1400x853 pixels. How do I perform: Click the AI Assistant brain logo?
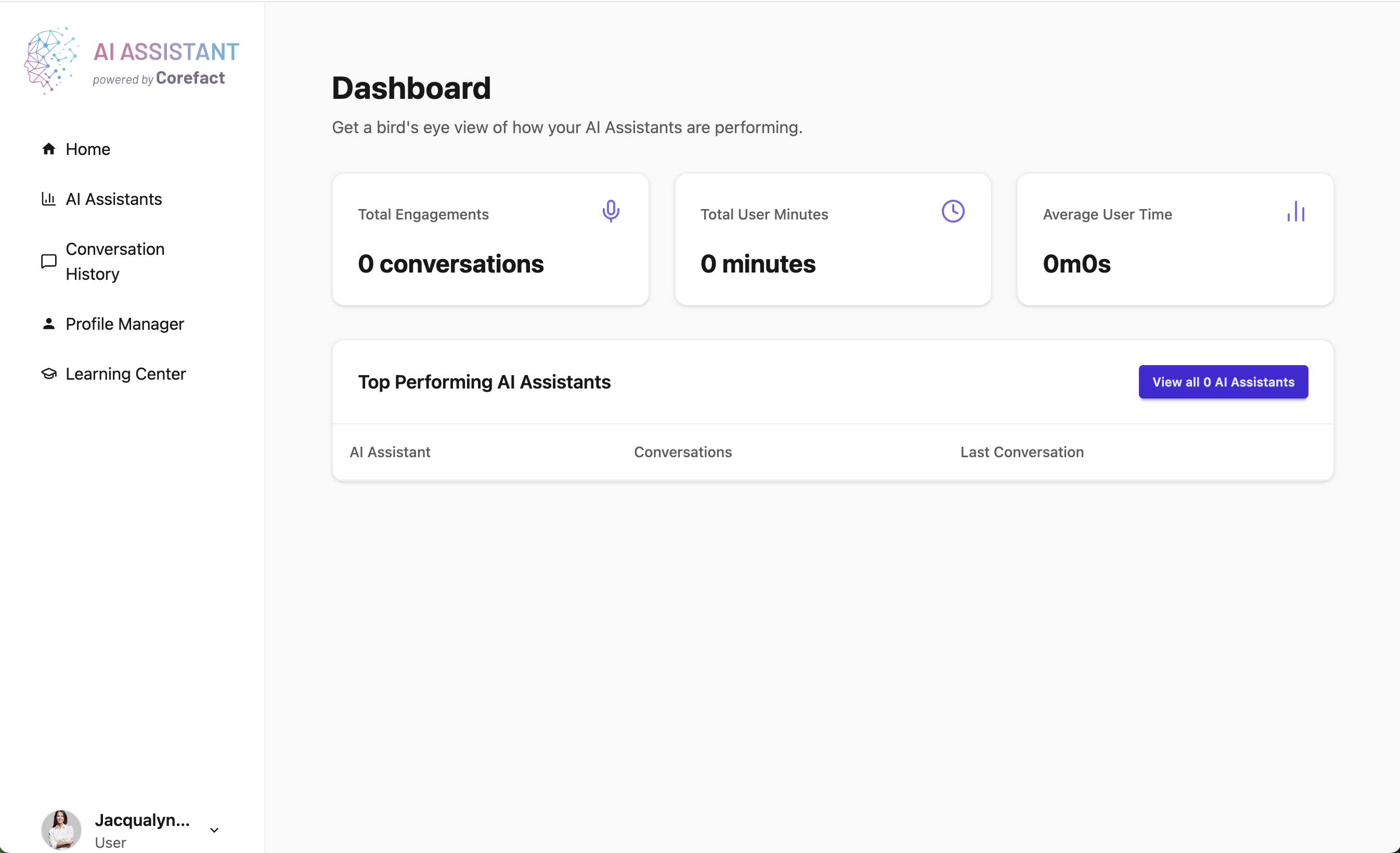click(x=50, y=60)
